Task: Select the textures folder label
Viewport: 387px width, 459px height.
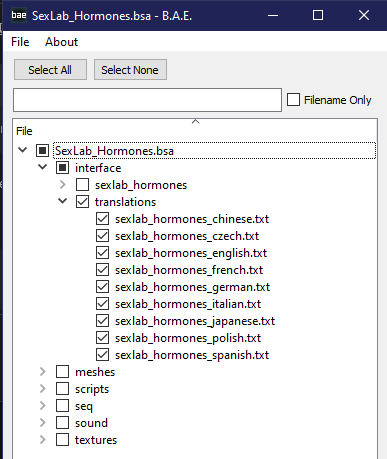Action: click(x=96, y=440)
